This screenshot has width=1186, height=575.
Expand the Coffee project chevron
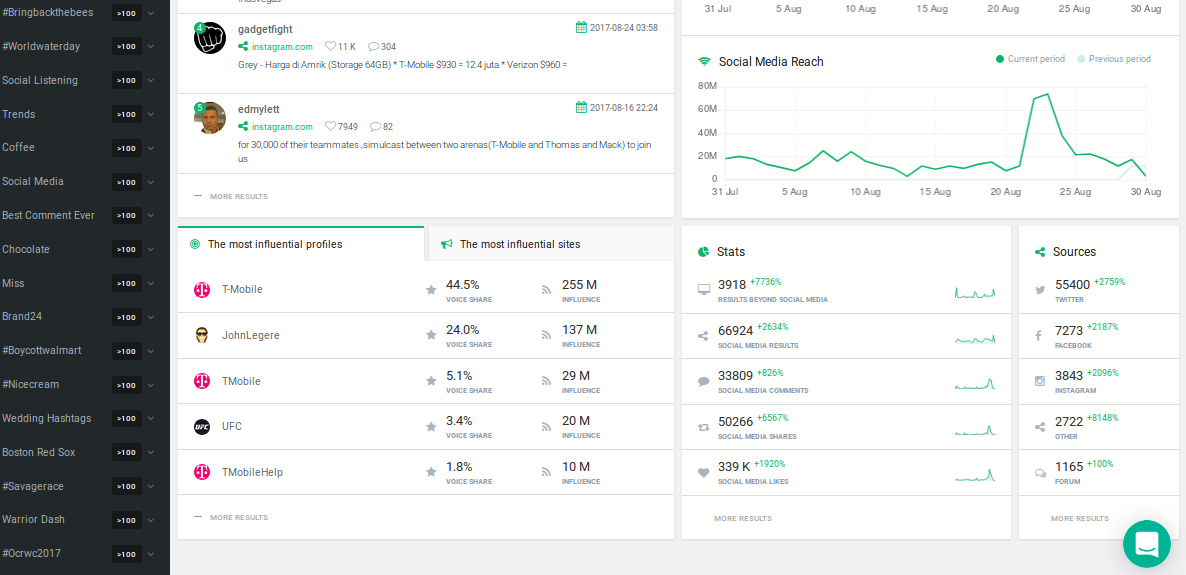point(151,148)
